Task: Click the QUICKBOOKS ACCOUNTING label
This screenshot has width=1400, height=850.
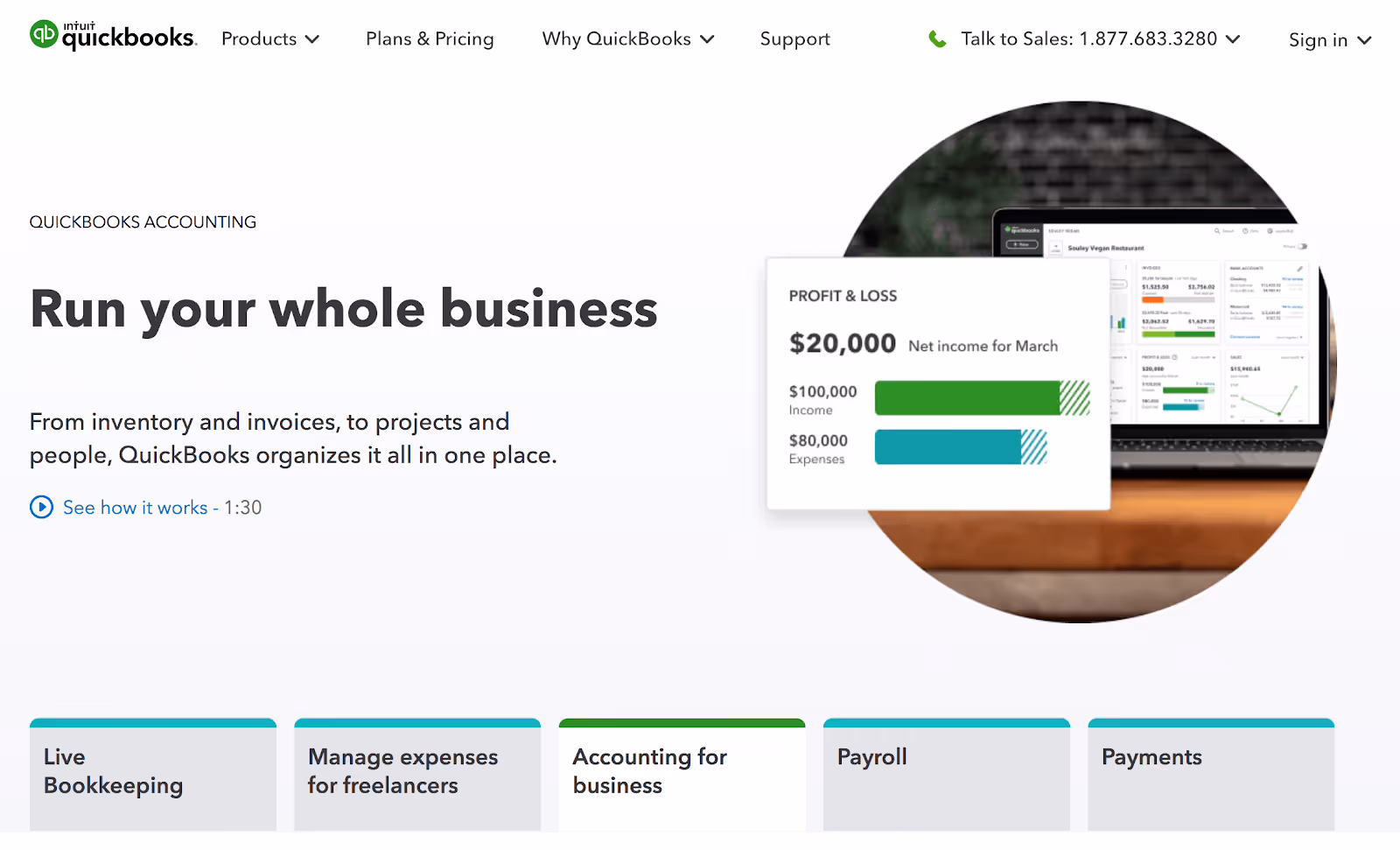Action: coord(143,222)
